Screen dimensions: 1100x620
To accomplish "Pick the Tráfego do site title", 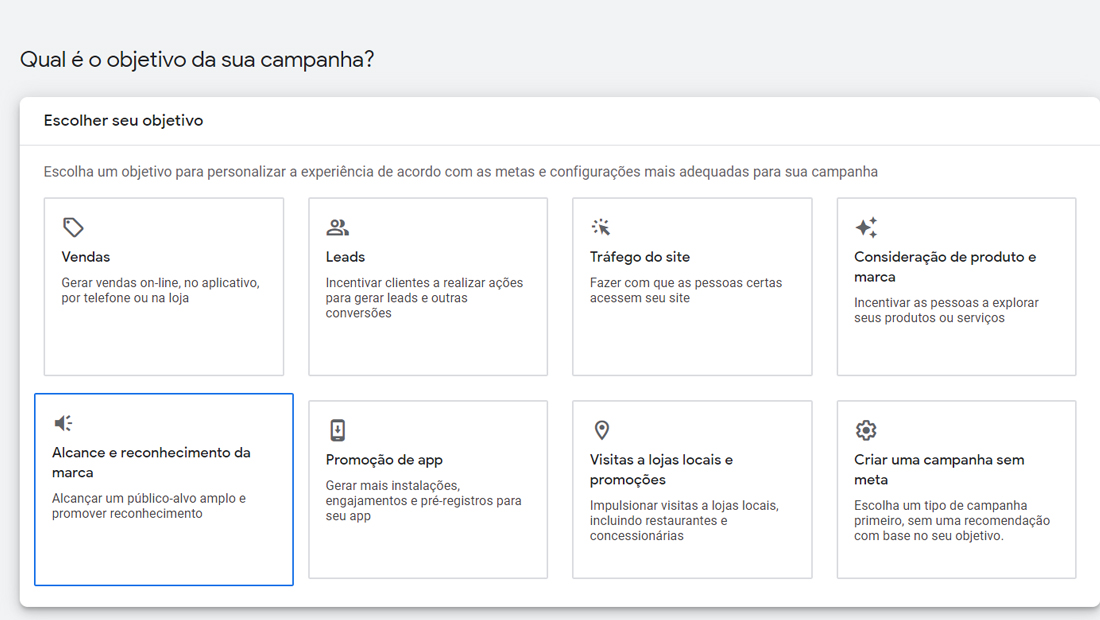I will (x=640, y=257).
